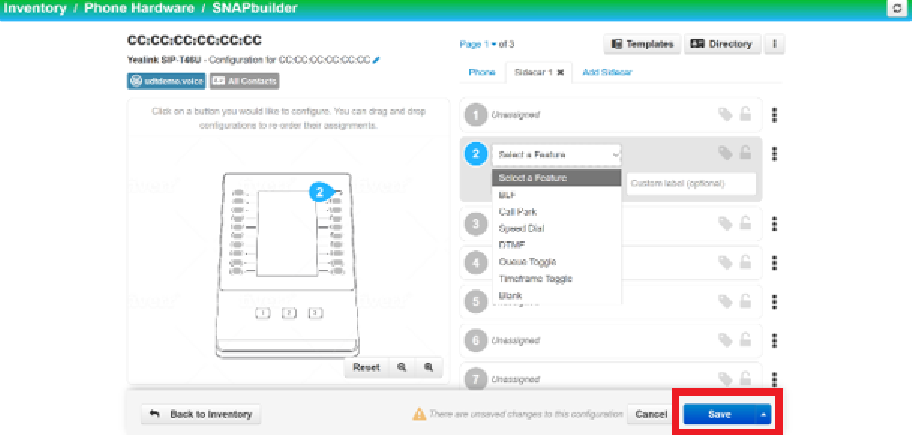Click the blue 2 marker on the sidecar image
This screenshot has height=435, width=912.
[320, 191]
